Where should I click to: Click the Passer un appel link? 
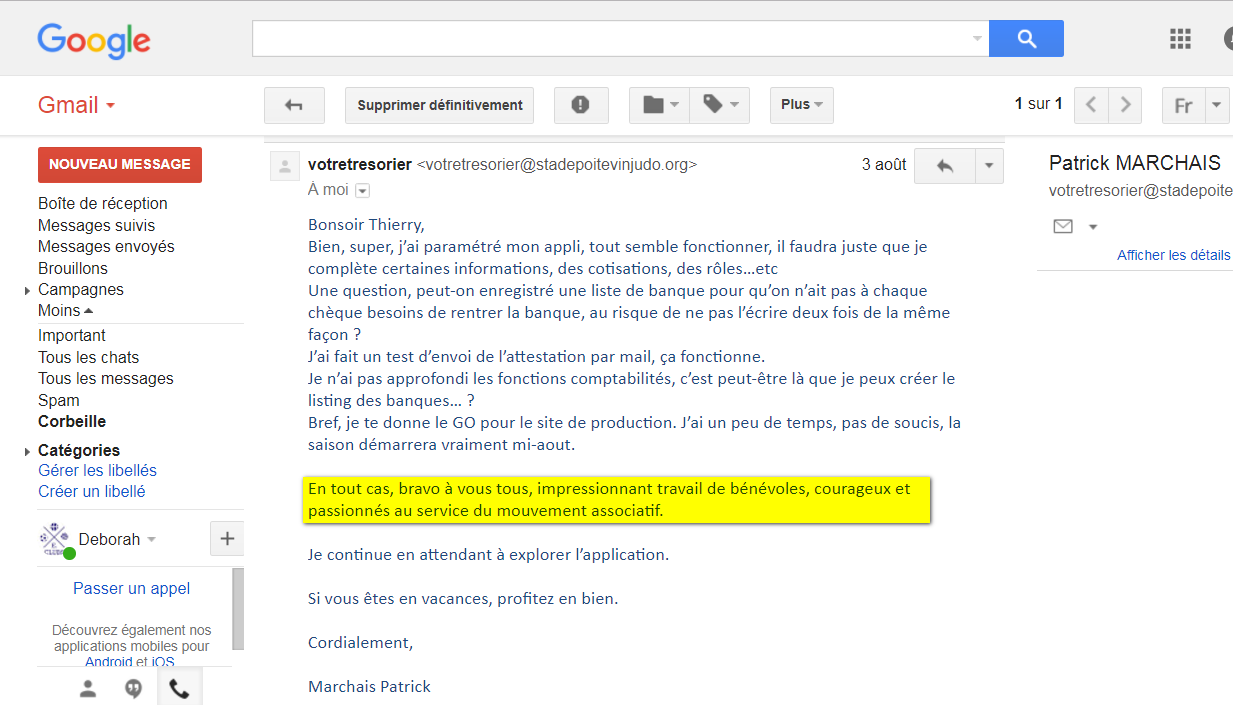click(132, 588)
